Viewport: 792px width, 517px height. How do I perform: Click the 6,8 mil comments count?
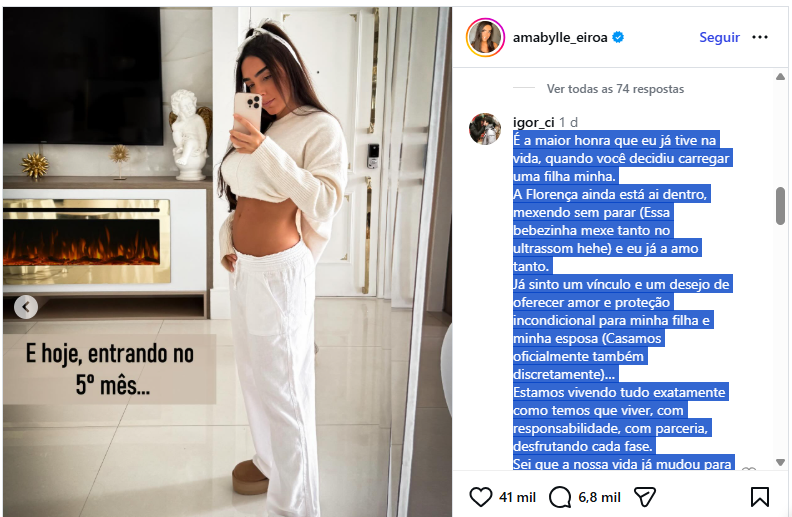(599, 497)
